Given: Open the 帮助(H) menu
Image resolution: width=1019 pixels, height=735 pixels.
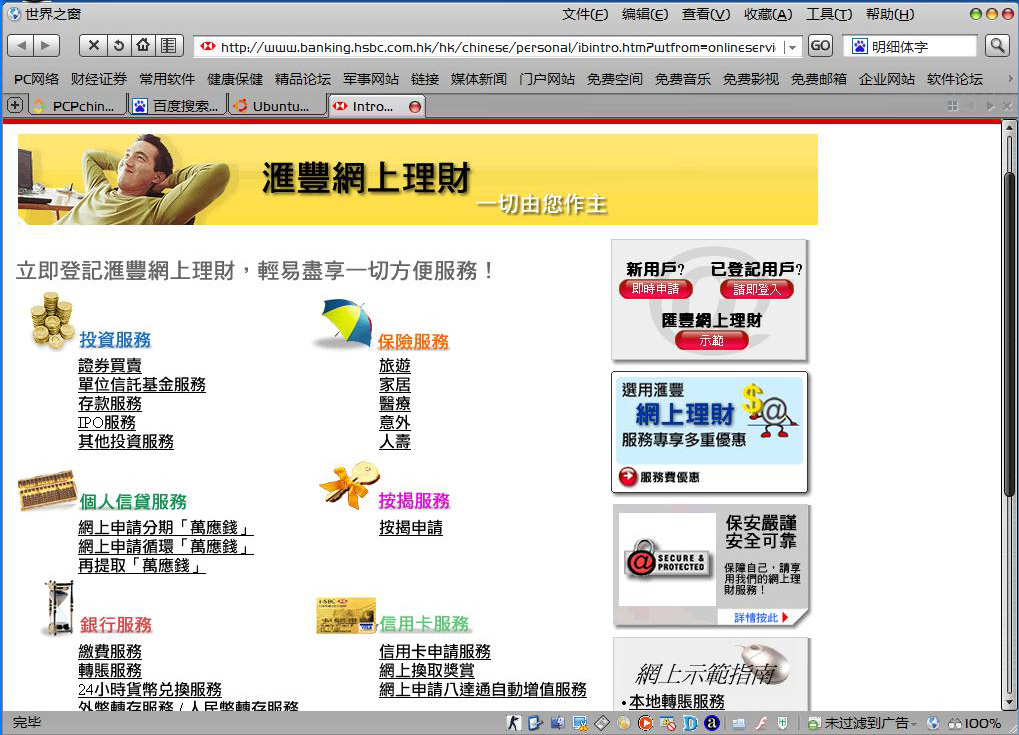Looking at the screenshot, I should pos(890,14).
